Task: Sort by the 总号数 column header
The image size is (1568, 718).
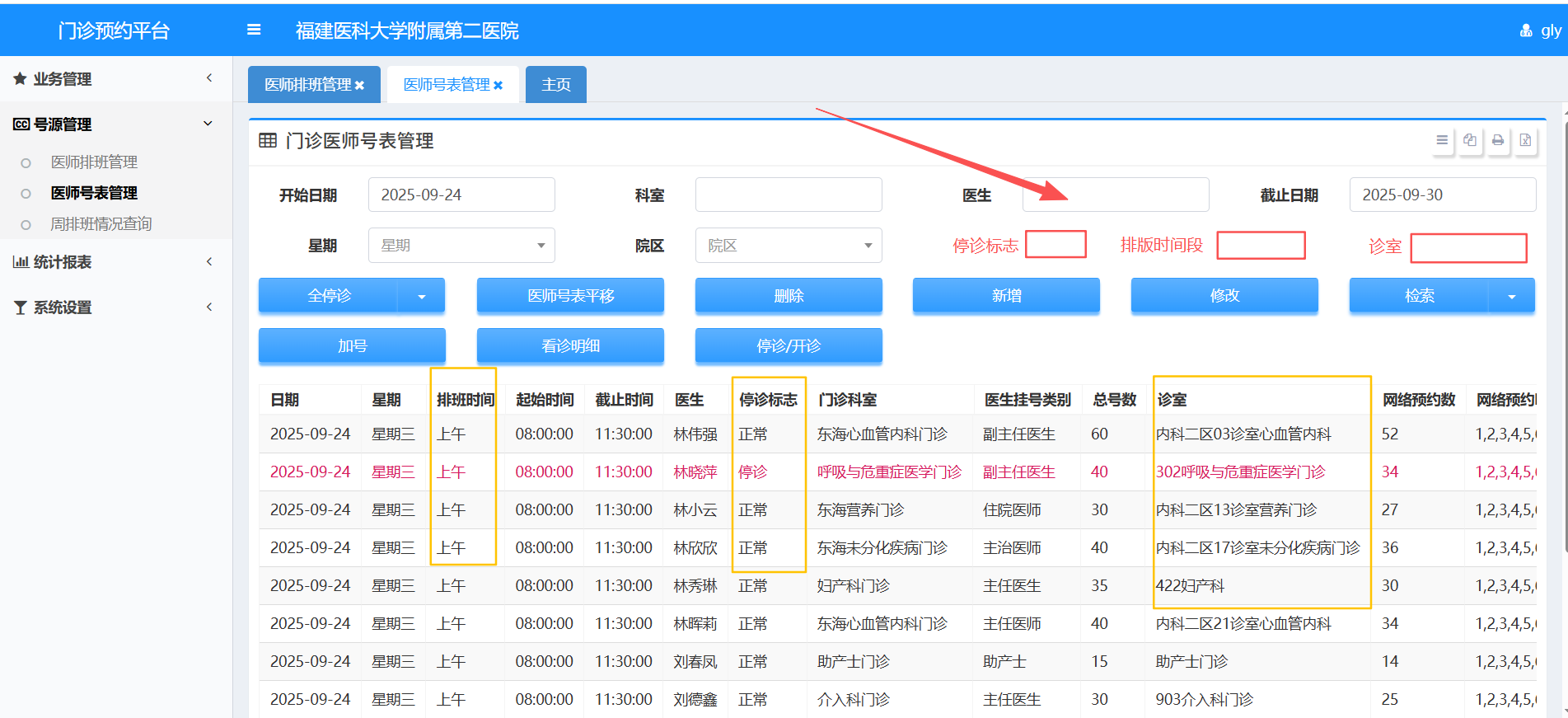Action: (1115, 400)
